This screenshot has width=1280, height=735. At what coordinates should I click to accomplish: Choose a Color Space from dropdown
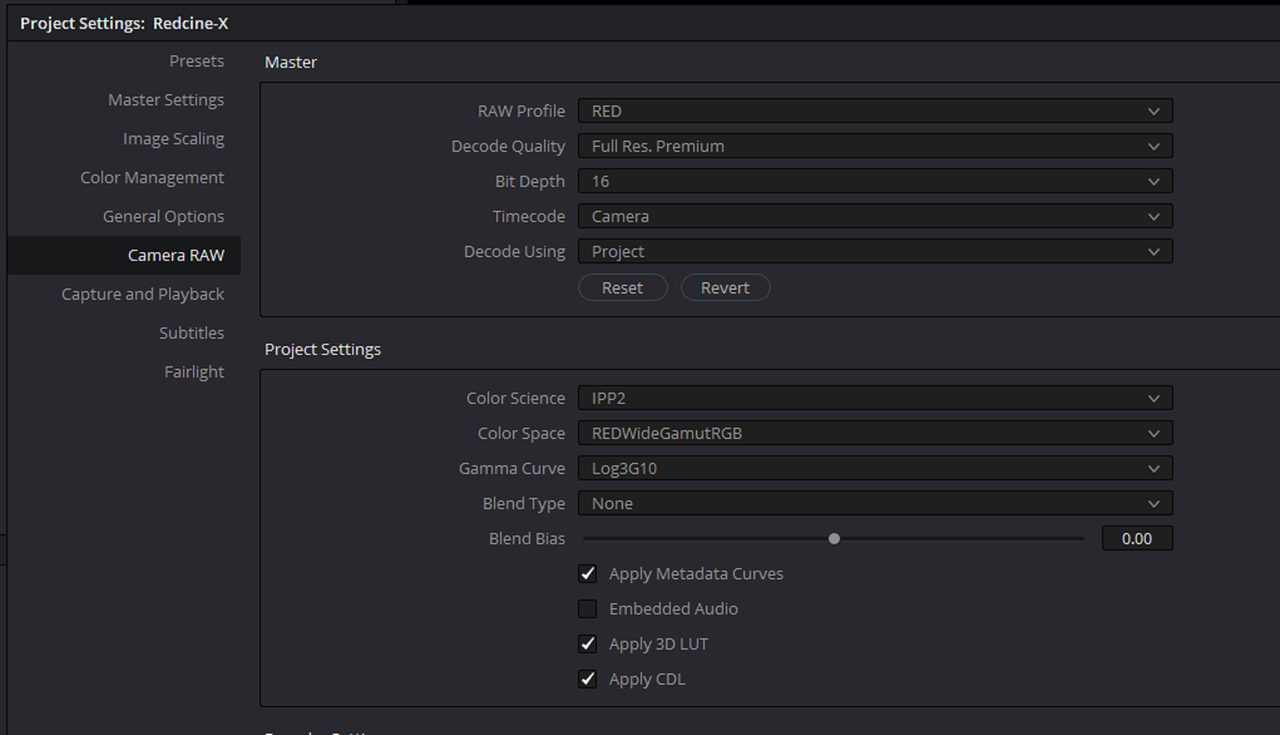click(875, 433)
